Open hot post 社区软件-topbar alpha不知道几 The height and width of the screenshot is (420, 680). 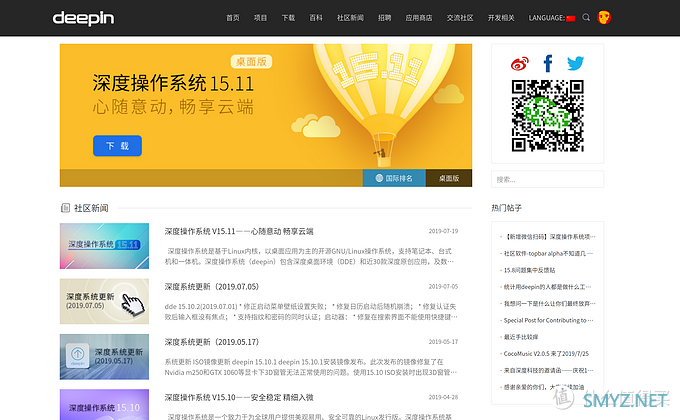[x=546, y=253]
